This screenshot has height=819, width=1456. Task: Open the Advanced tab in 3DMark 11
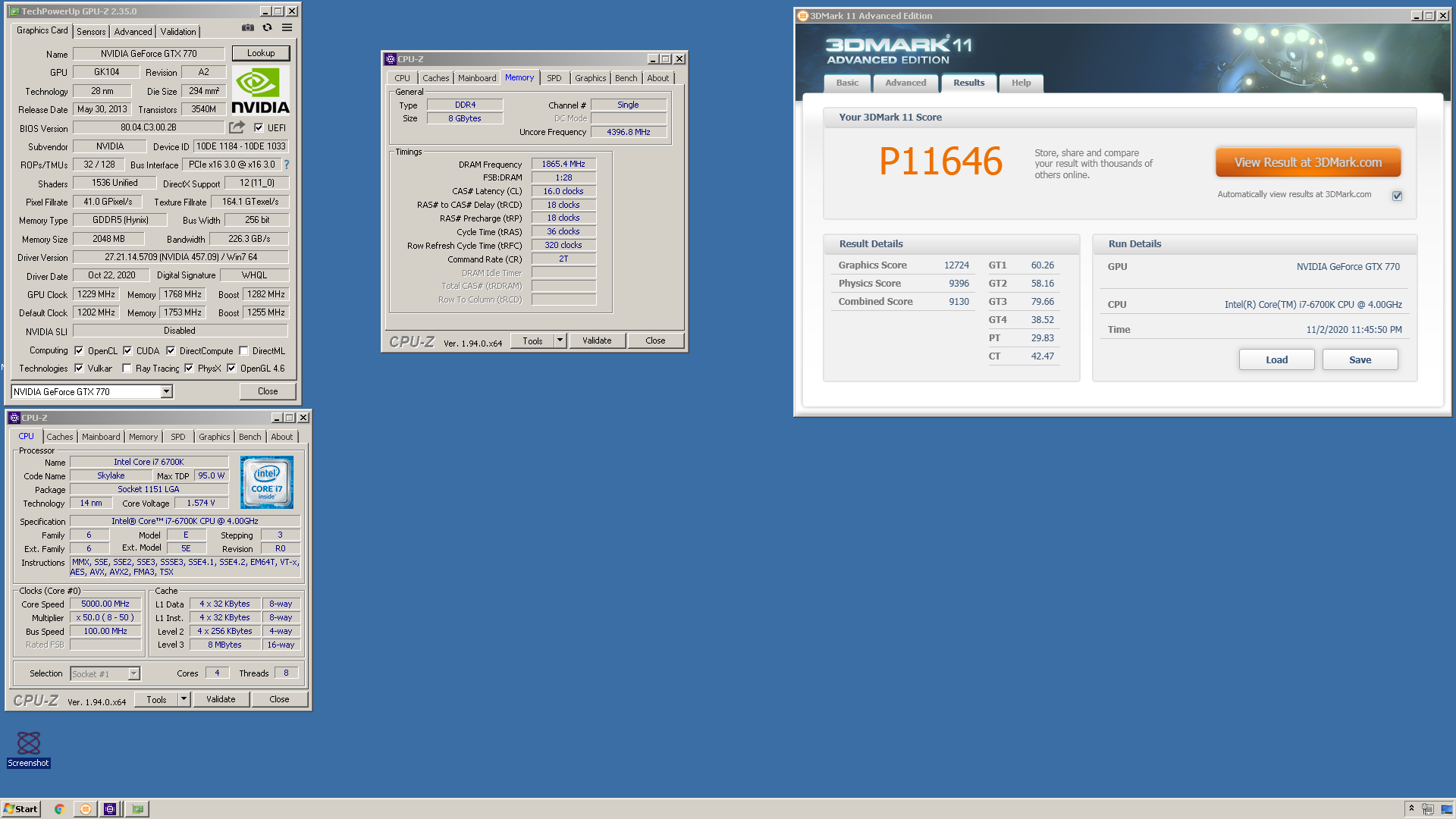click(905, 83)
